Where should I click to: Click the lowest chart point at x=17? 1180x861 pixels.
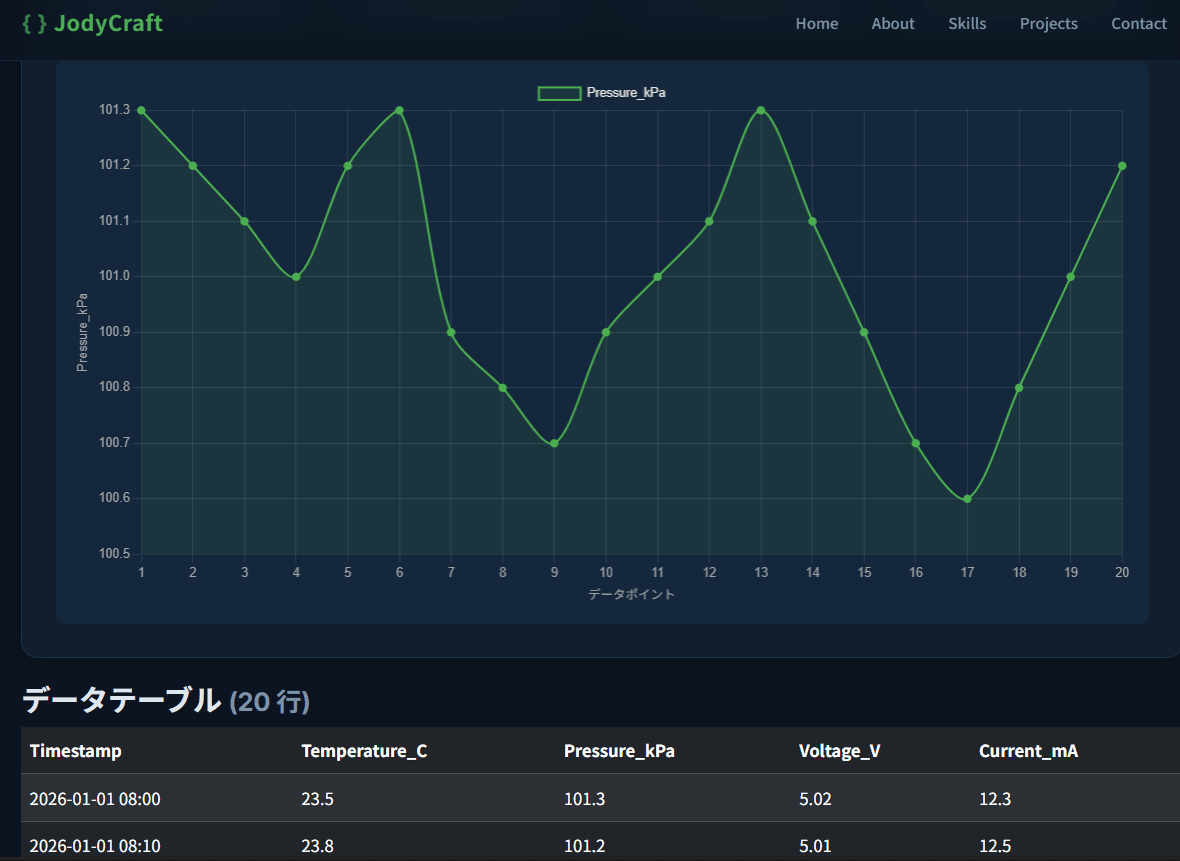[x=968, y=499]
